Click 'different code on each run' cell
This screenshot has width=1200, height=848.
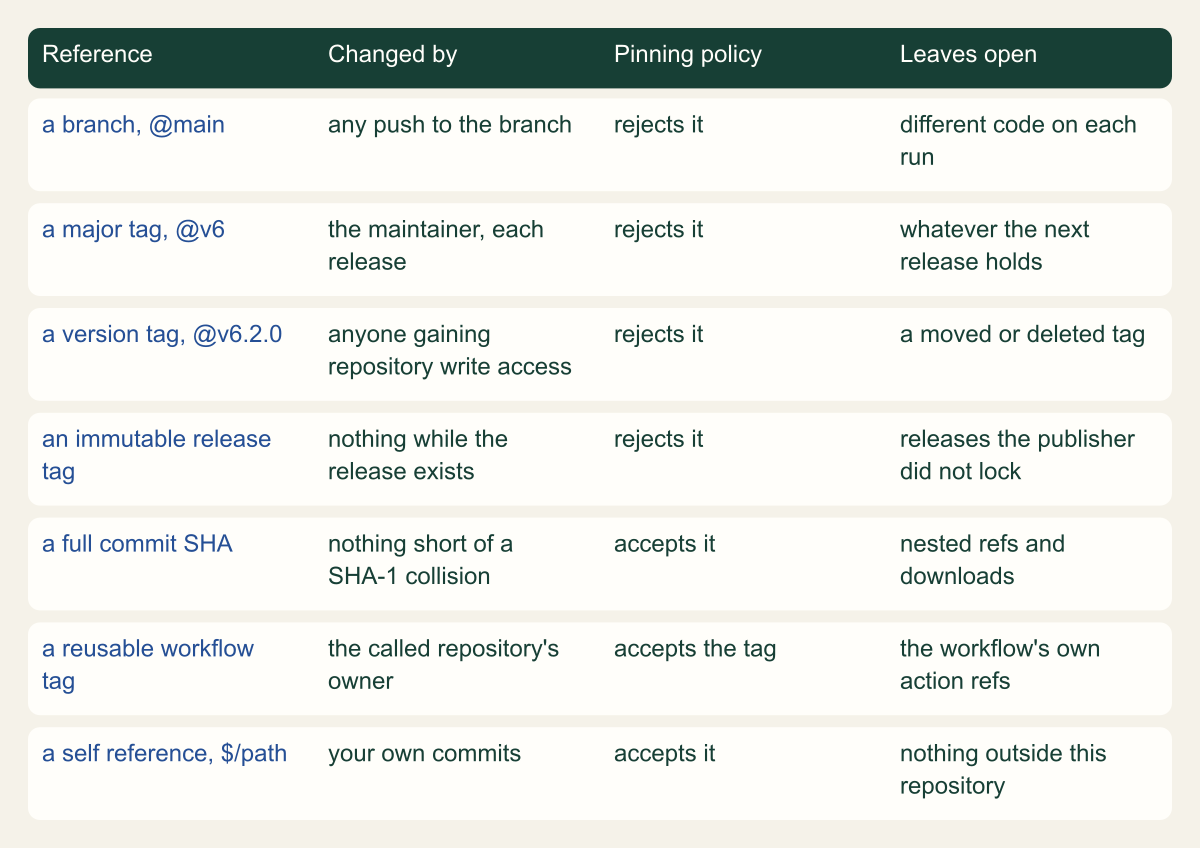point(1018,141)
